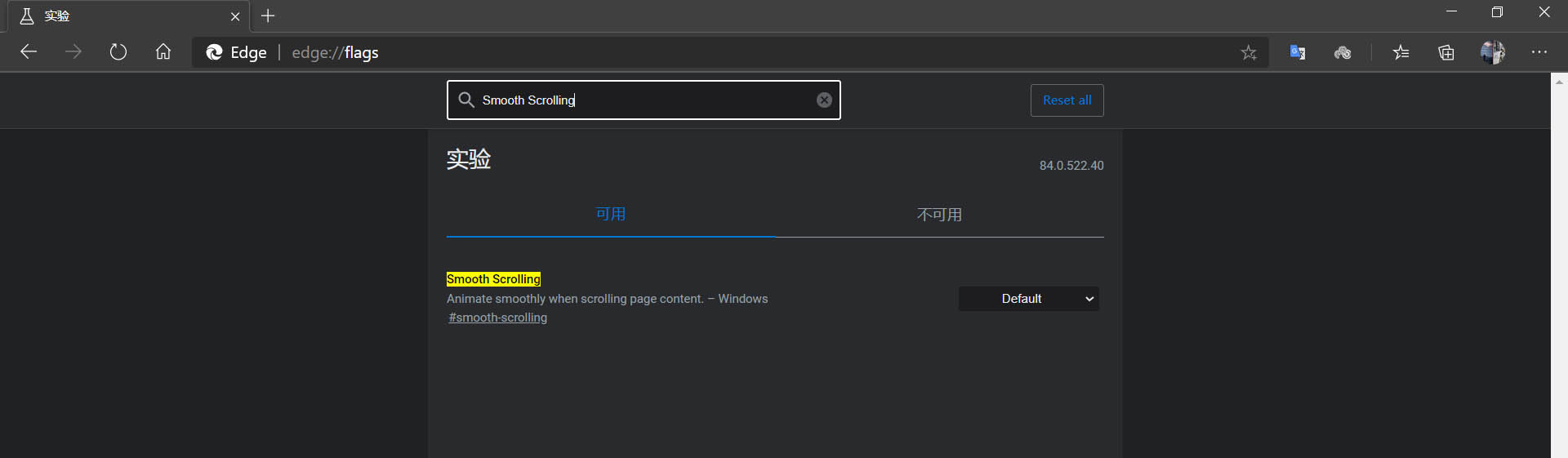
Task: Open the Favorites list icon
Action: pos(1401,52)
